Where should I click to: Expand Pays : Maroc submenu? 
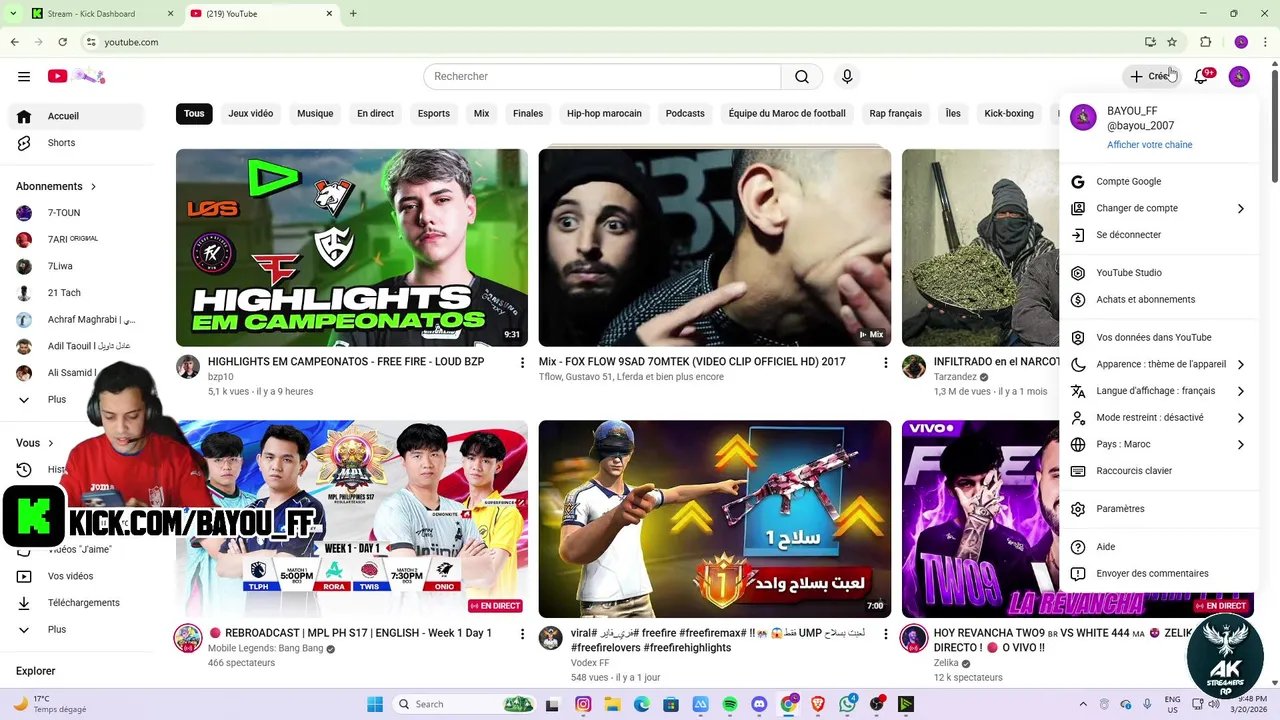click(x=1160, y=445)
